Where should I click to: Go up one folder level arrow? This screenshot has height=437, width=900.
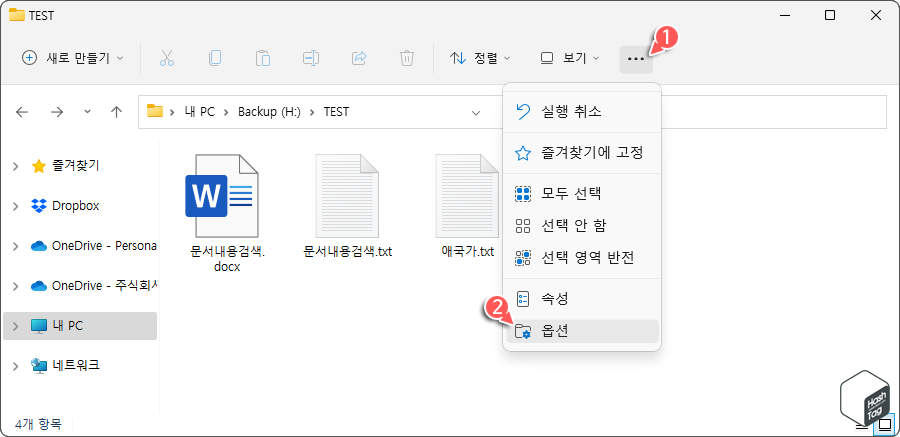pyautogui.click(x=117, y=112)
